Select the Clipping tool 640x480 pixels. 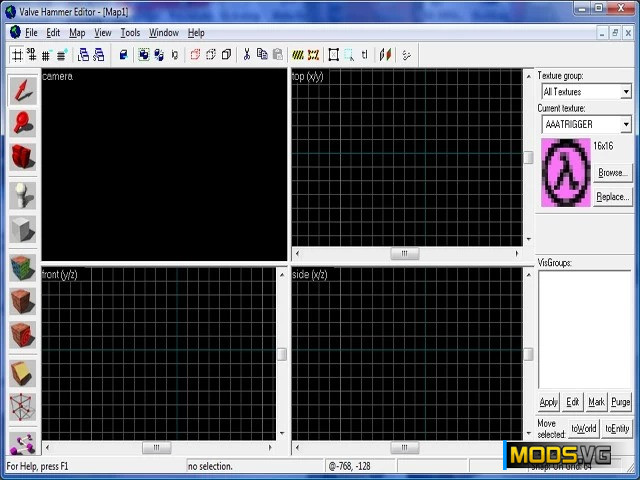pyautogui.click(x=22, y=373)
